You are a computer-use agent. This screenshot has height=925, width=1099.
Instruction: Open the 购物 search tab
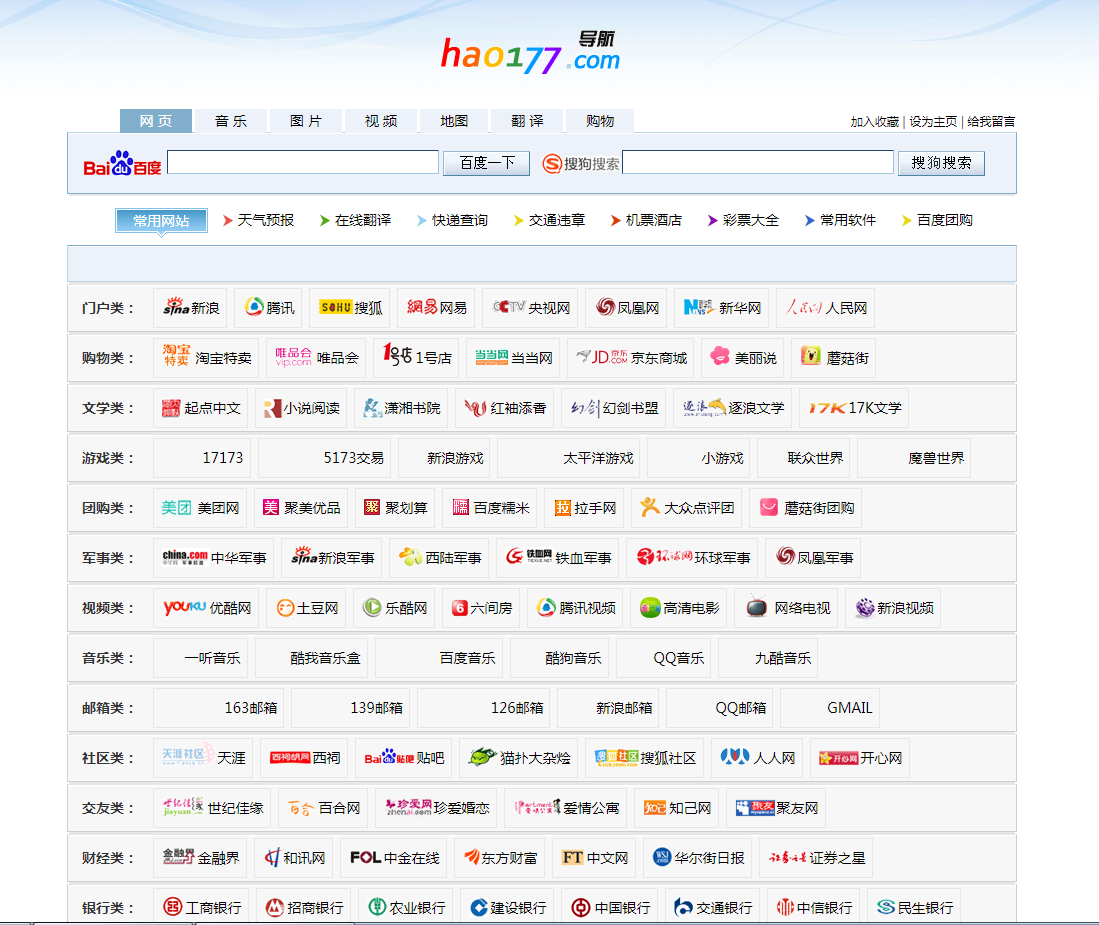600,121
